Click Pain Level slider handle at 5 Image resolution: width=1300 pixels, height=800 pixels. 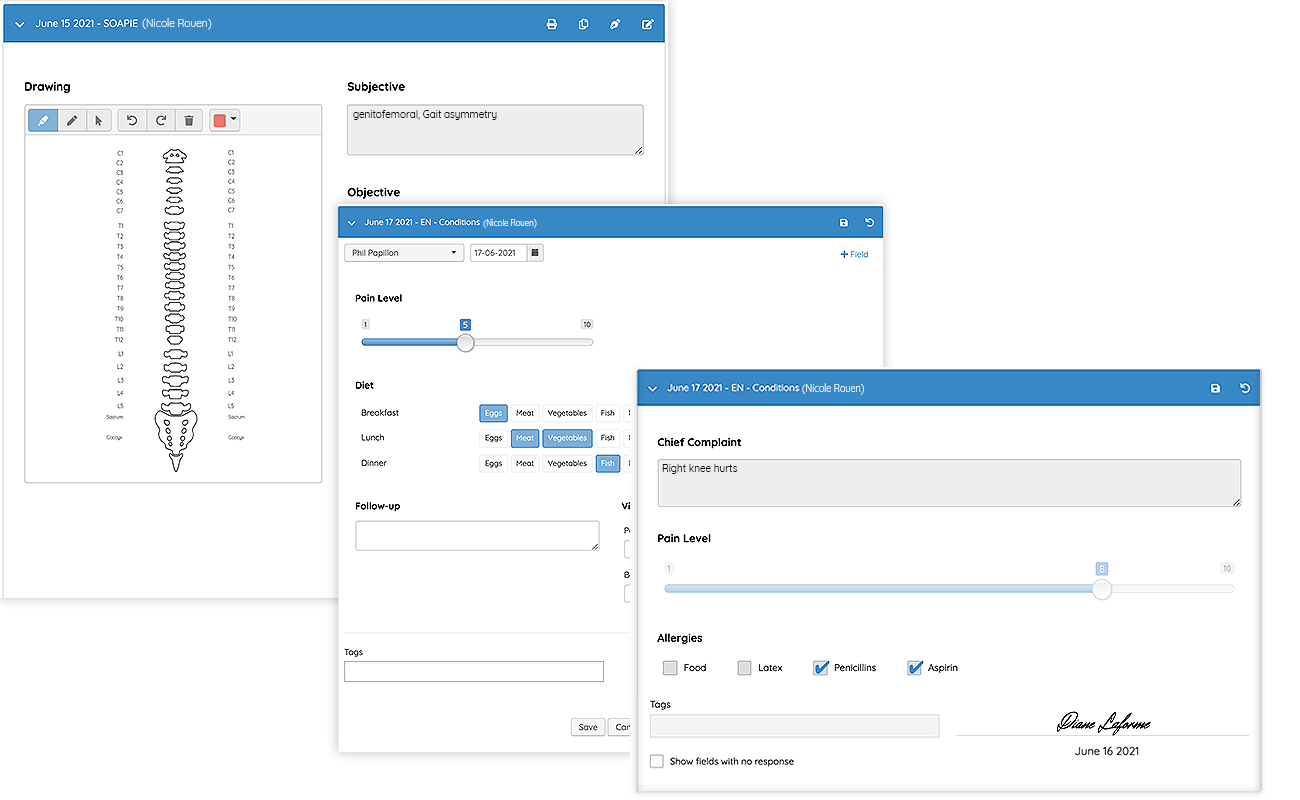465,342
